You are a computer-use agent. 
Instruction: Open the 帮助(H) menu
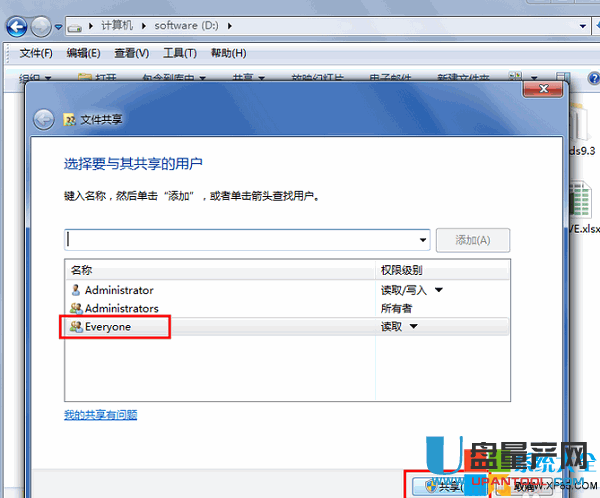click(x=228, y=53)
